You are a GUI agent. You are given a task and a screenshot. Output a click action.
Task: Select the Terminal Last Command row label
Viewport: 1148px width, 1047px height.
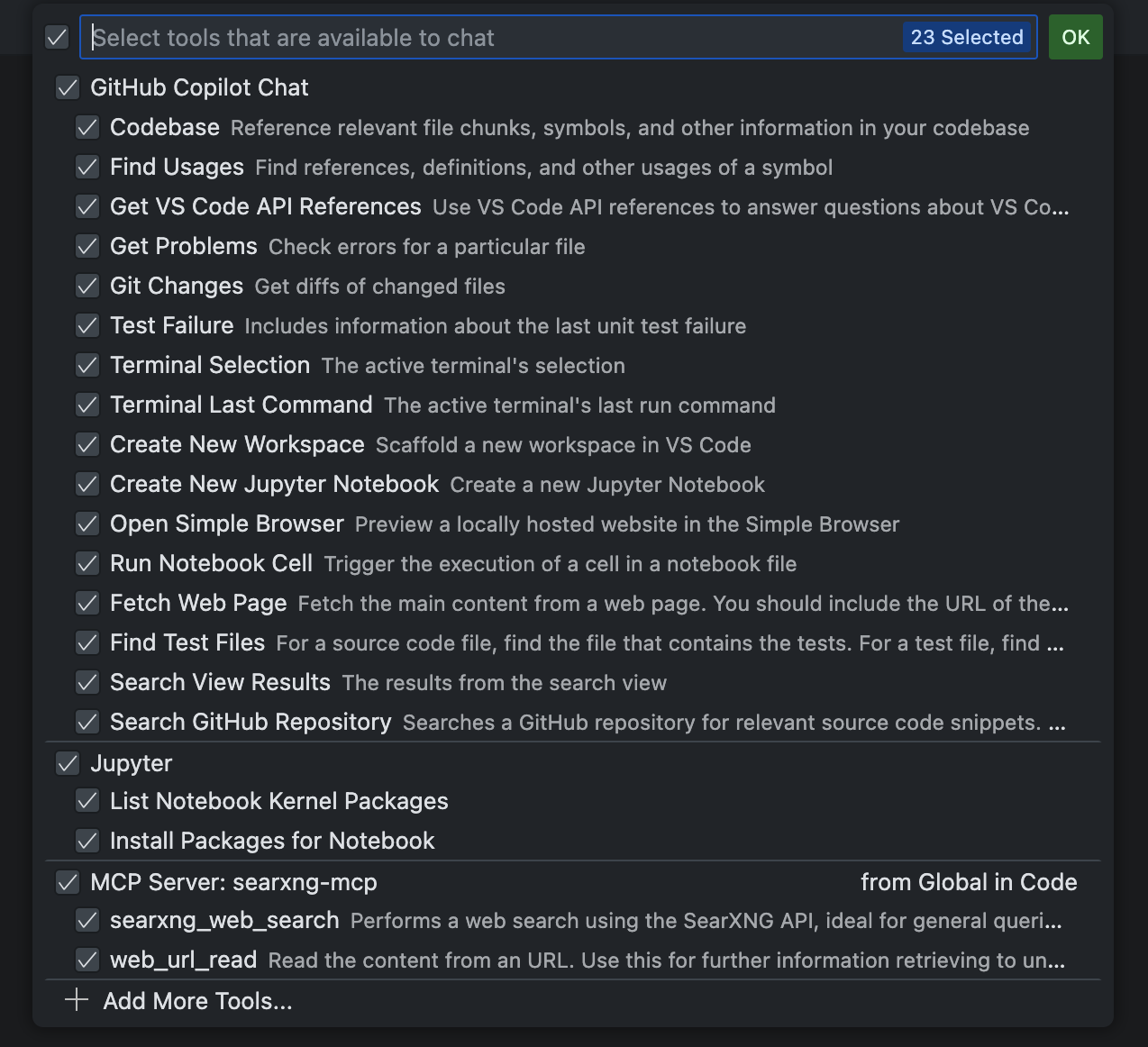241,405
